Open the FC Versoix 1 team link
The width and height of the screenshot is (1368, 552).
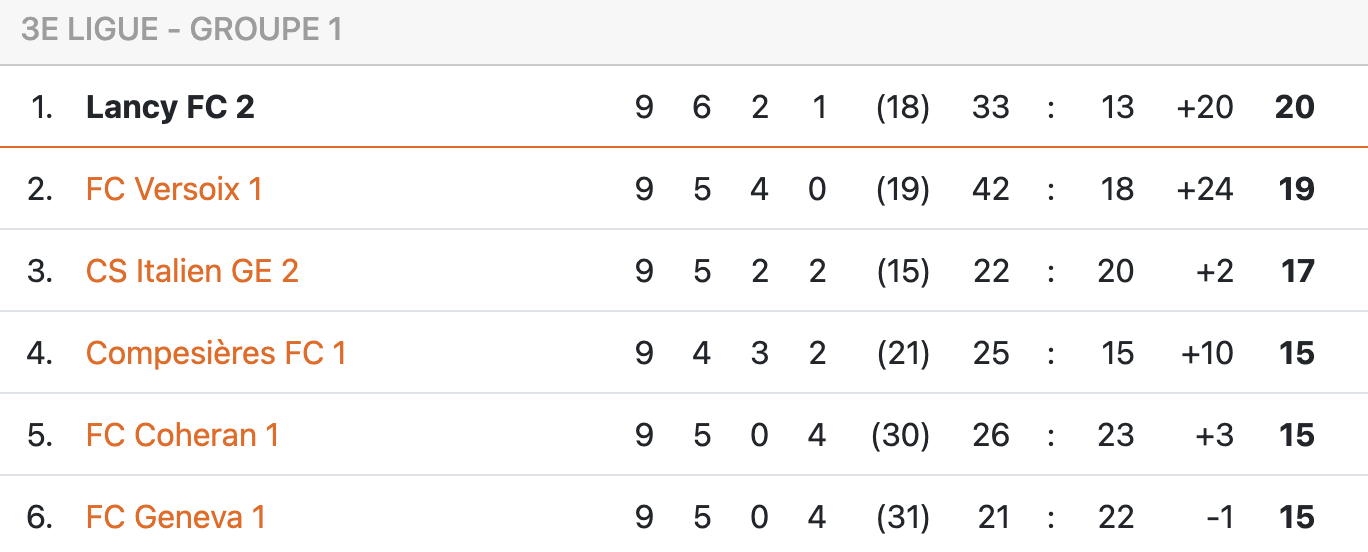coord(174,189)
